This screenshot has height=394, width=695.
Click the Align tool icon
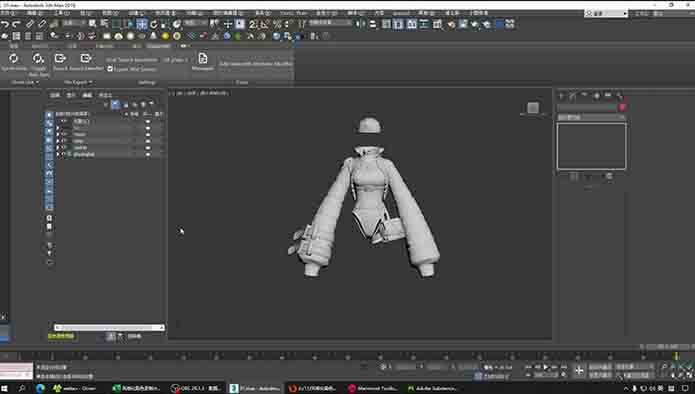tap(373, 24)
